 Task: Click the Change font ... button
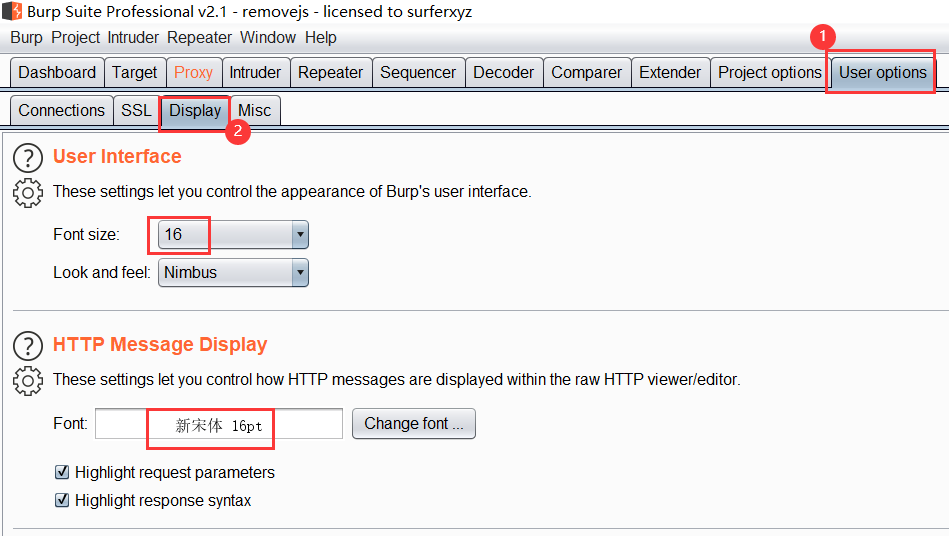tap(414, 423)
